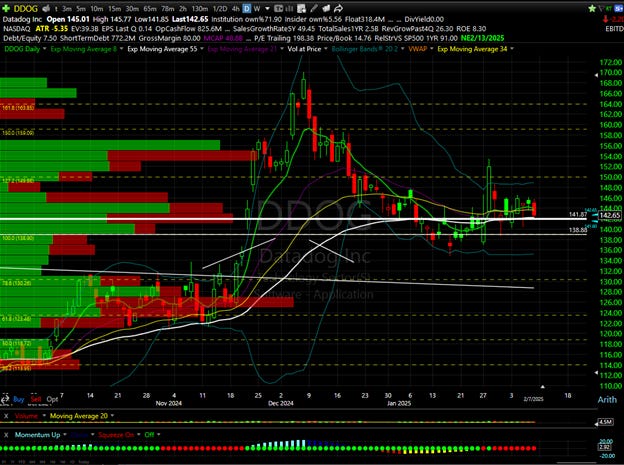
Task: Select the 4h timeframe
Action: tap(236, 9)
